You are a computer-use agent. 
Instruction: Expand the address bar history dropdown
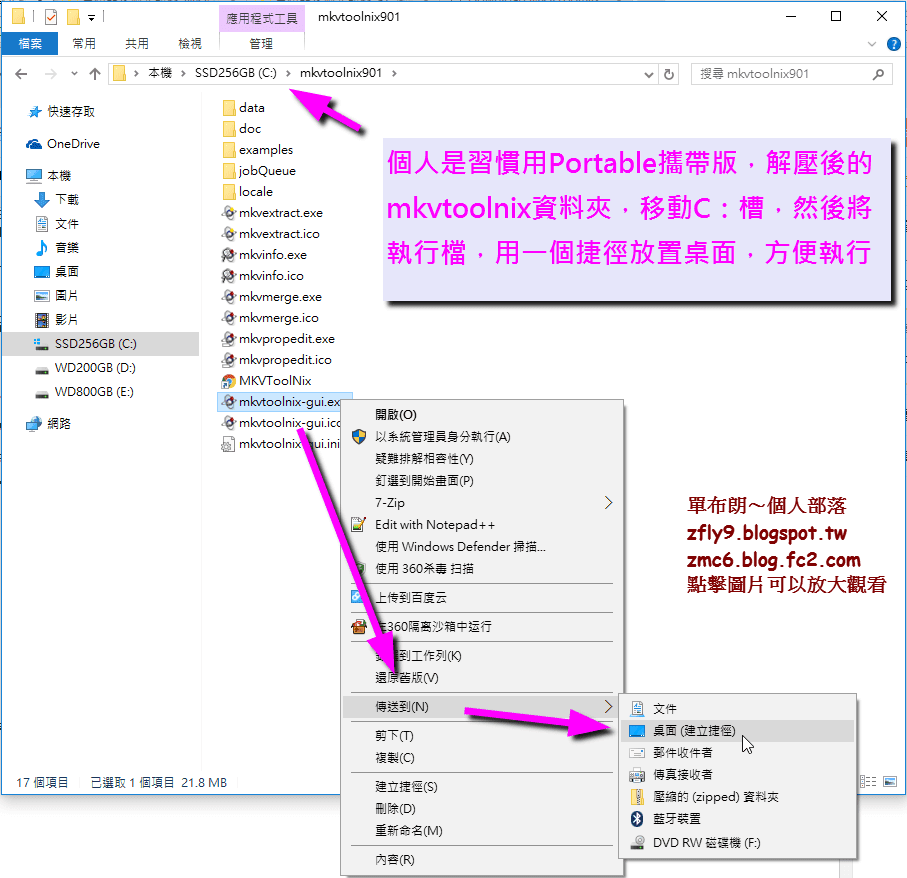(648, 74)
